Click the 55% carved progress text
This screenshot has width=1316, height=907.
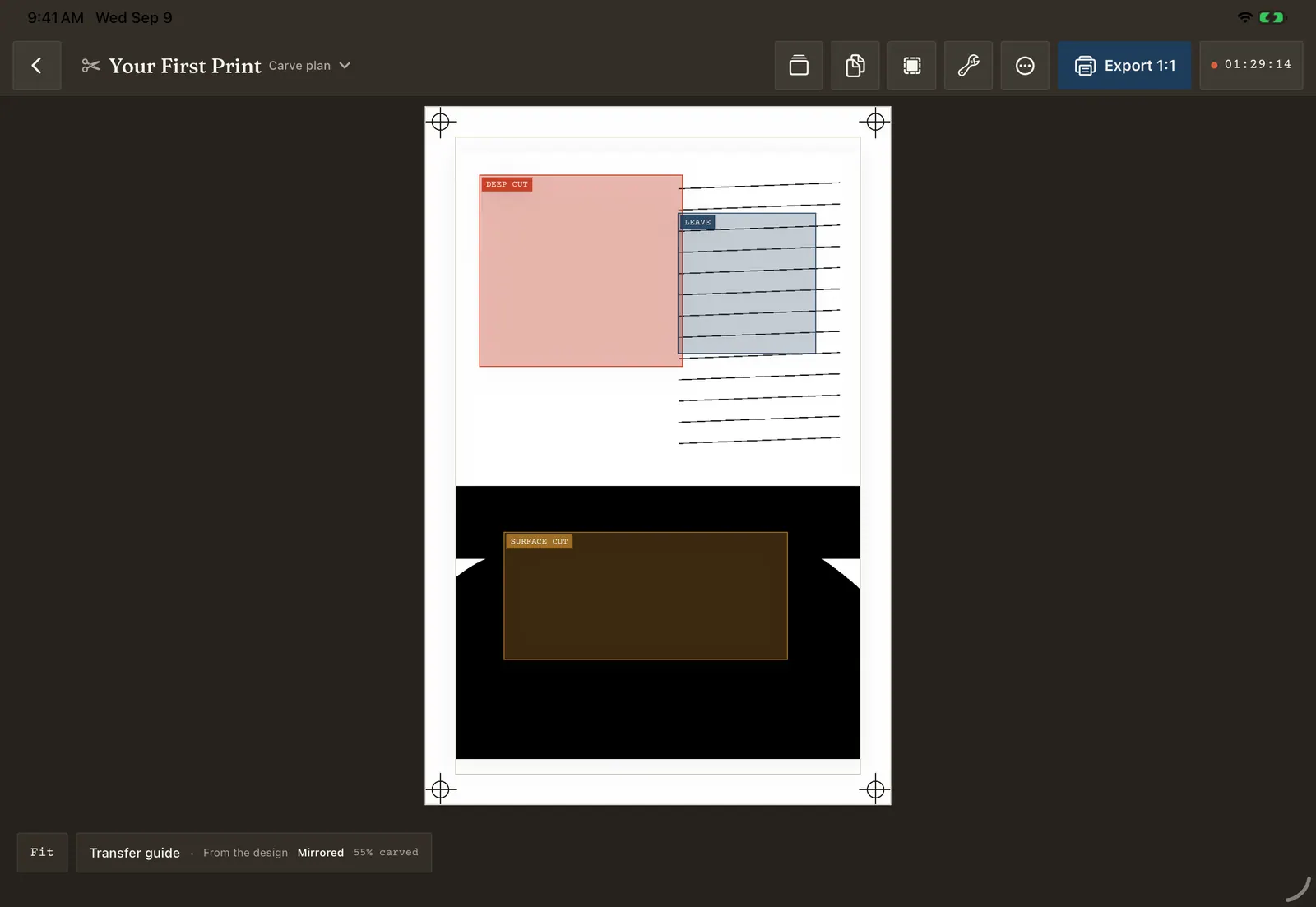386,853
